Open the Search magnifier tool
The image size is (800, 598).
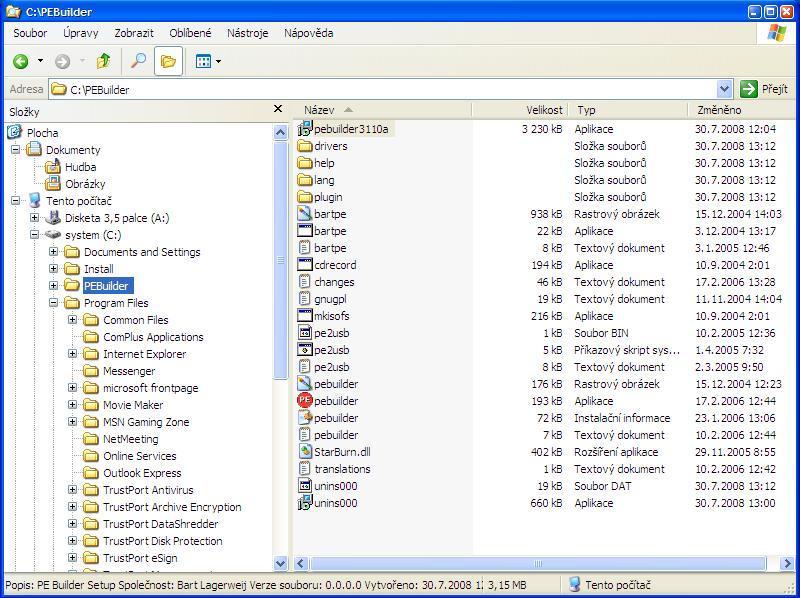coord(138,61)
